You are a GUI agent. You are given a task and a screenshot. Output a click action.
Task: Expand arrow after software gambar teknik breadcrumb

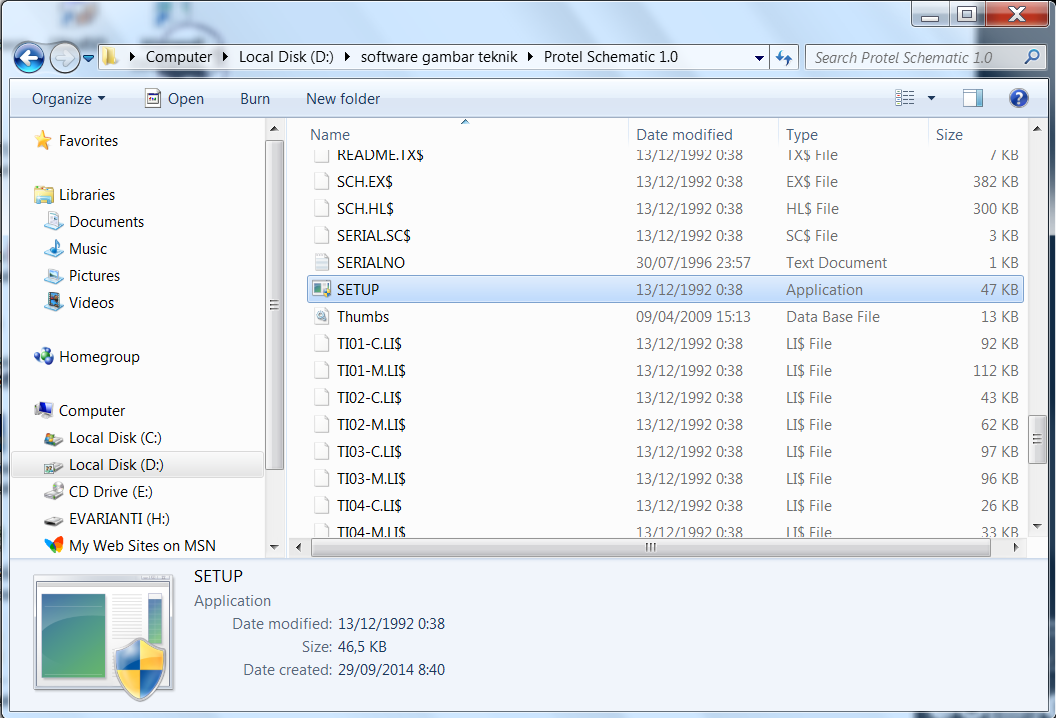pos(530,57)
